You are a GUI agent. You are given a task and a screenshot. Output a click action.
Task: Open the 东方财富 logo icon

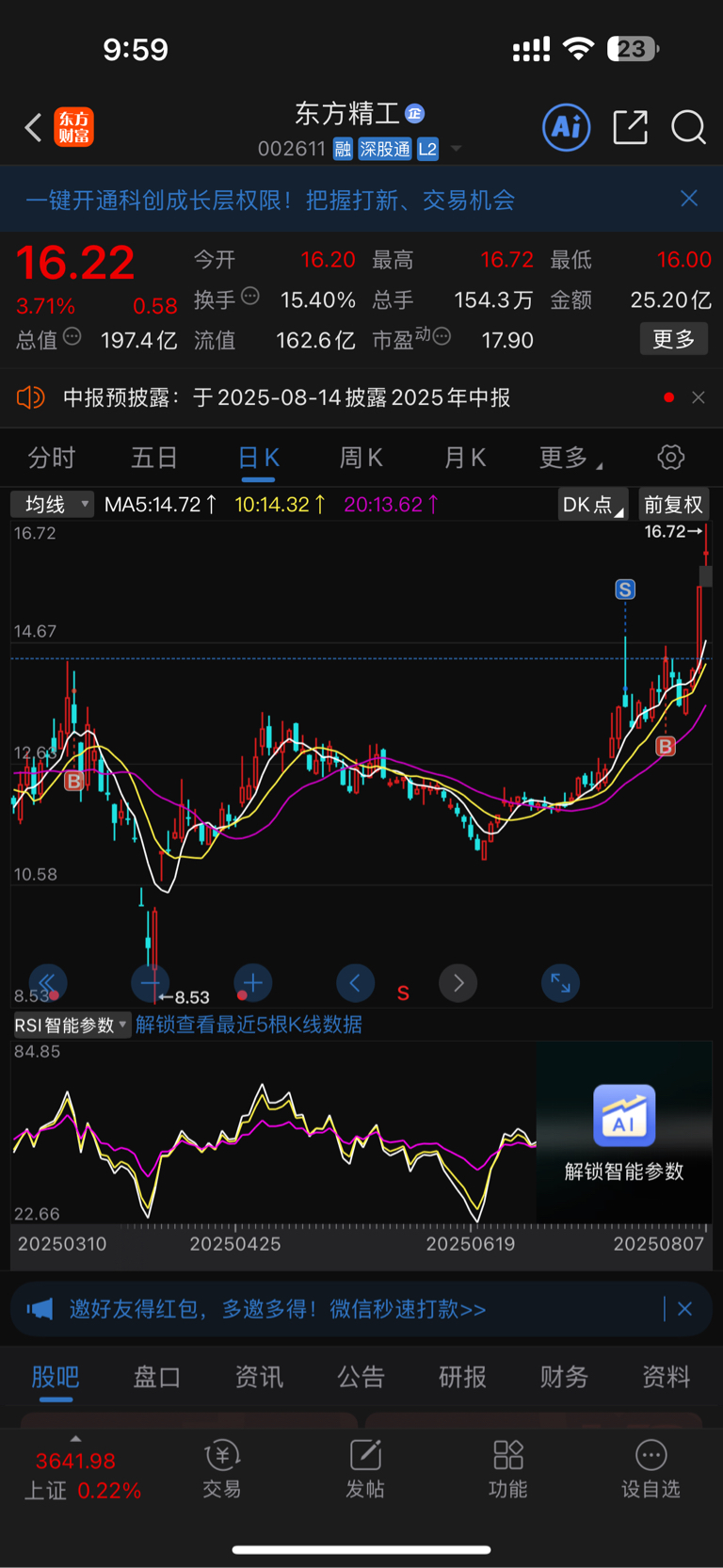pos(74,127)
